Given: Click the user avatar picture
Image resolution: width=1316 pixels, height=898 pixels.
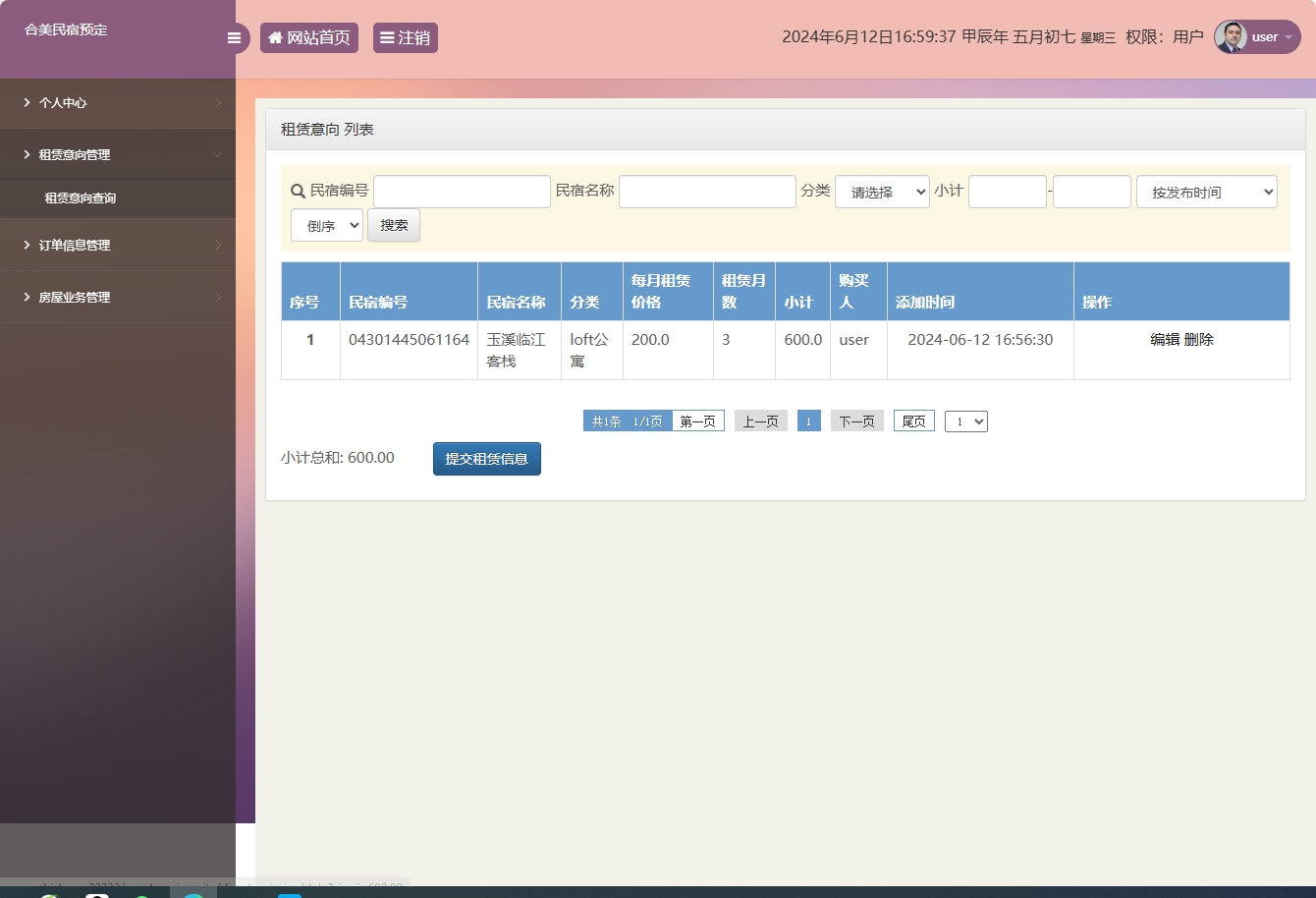Looking at the screenshot, I should [x=1231, y=37].
